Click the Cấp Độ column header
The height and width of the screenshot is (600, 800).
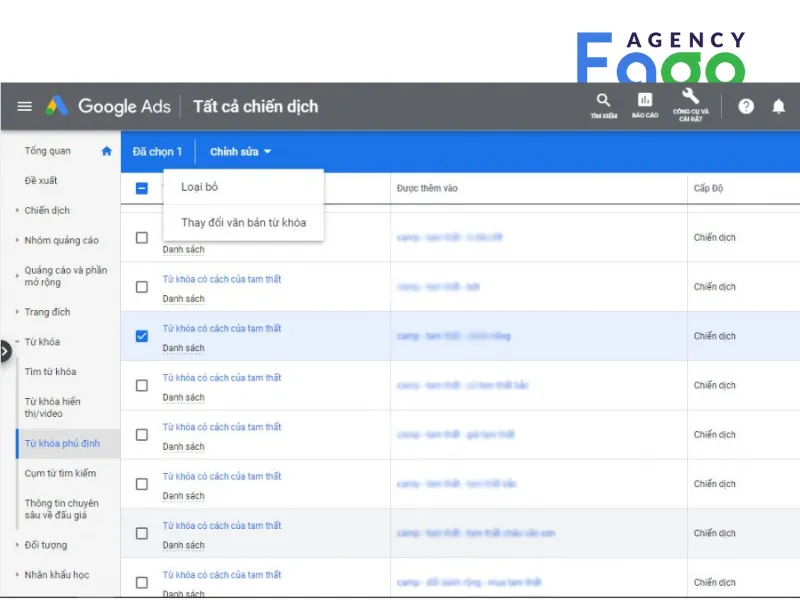tap(708, 188)
